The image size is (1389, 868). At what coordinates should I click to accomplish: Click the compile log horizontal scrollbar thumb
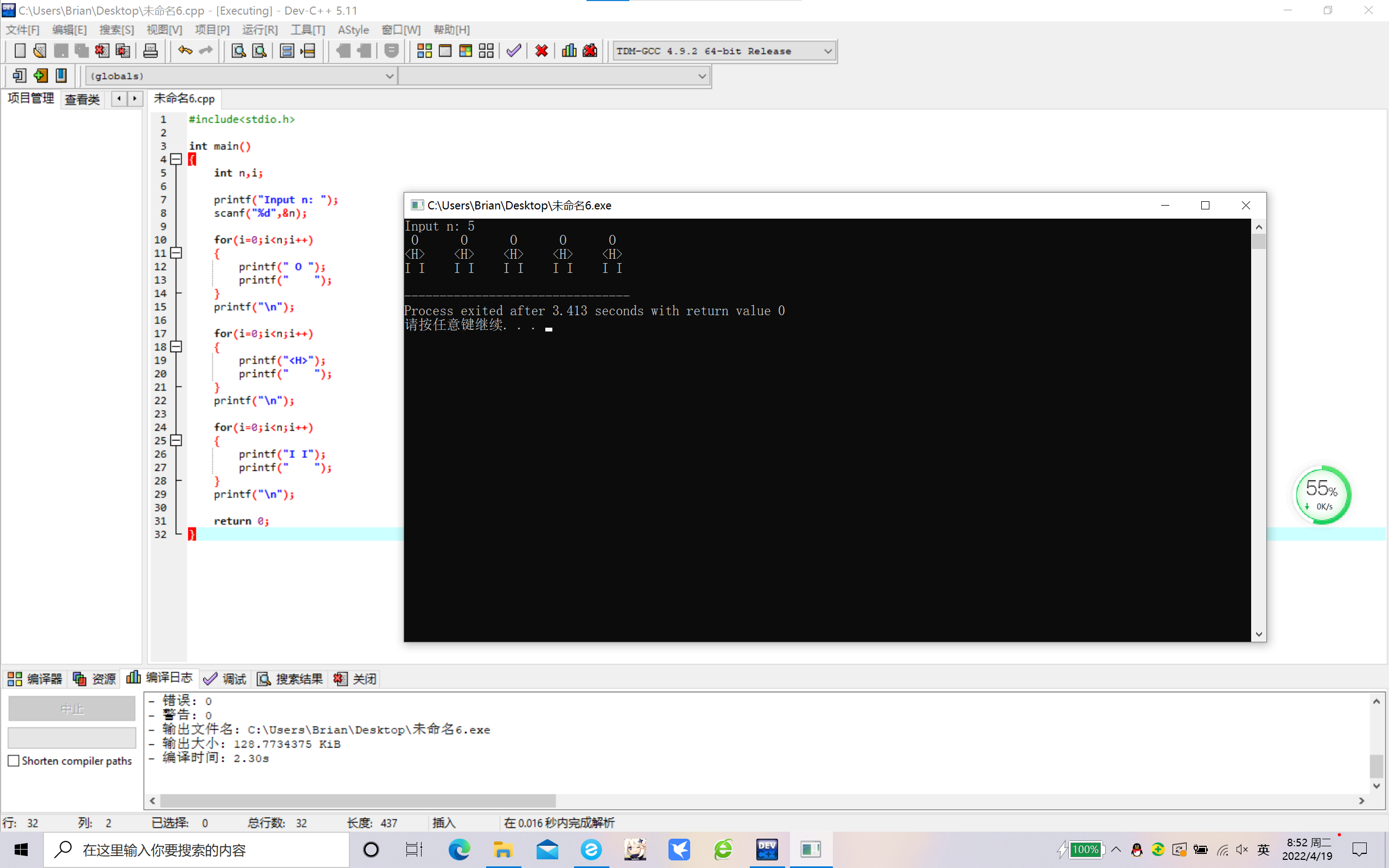(357, 800)
